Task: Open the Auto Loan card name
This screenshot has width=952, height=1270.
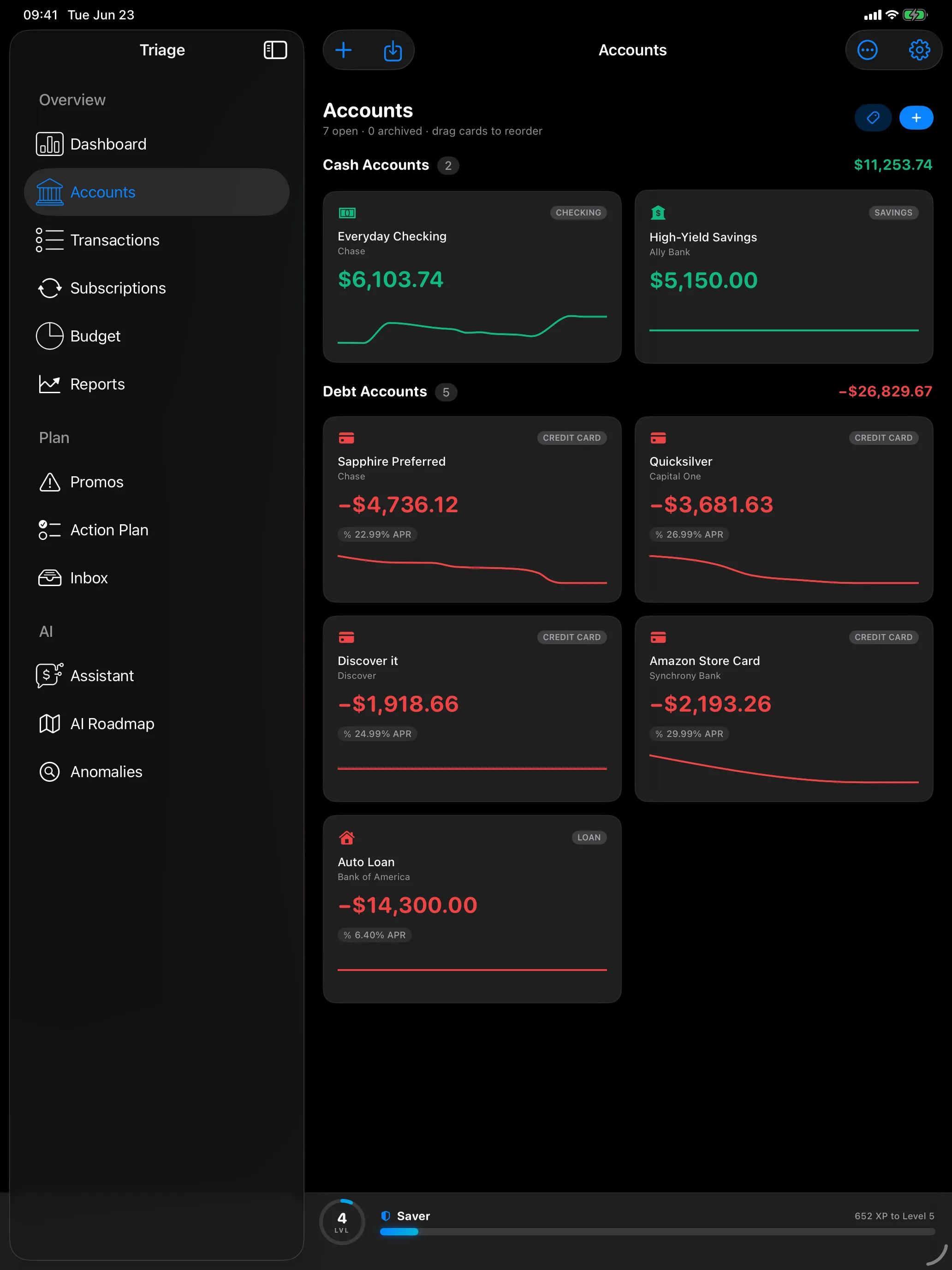Action: tap(366, 862)
